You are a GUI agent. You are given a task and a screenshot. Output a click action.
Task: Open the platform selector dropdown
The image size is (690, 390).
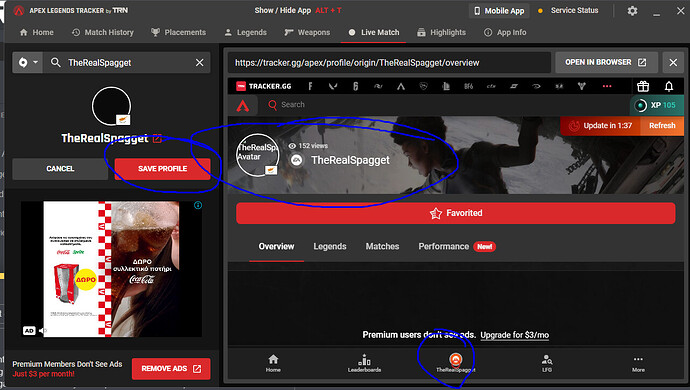[28, 63]
